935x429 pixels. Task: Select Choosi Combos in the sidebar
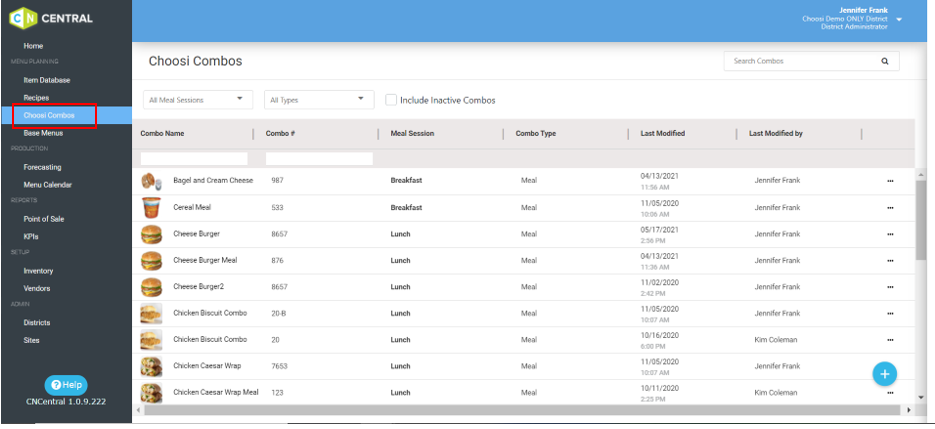49,115
